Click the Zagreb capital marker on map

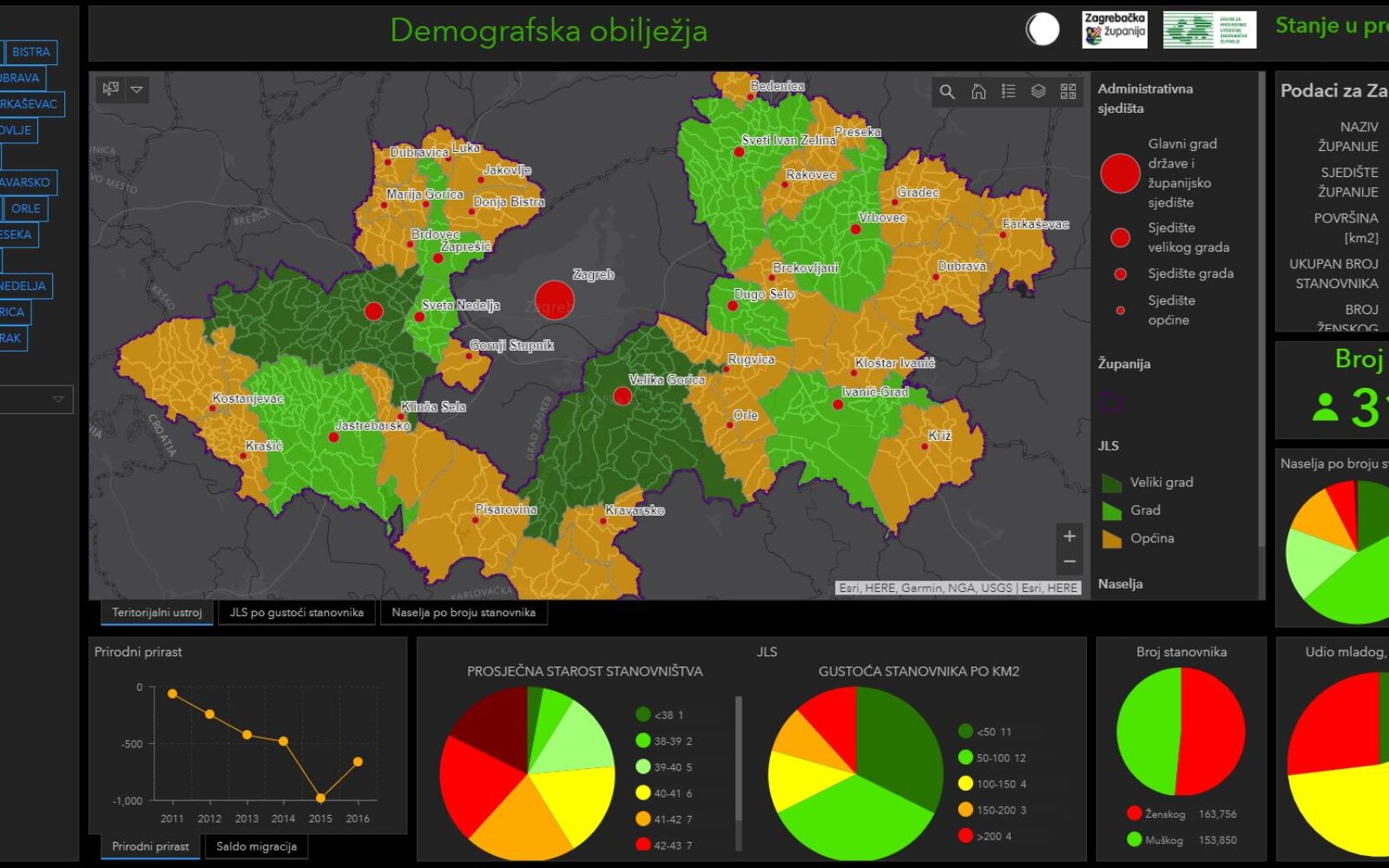coord(554,299)
